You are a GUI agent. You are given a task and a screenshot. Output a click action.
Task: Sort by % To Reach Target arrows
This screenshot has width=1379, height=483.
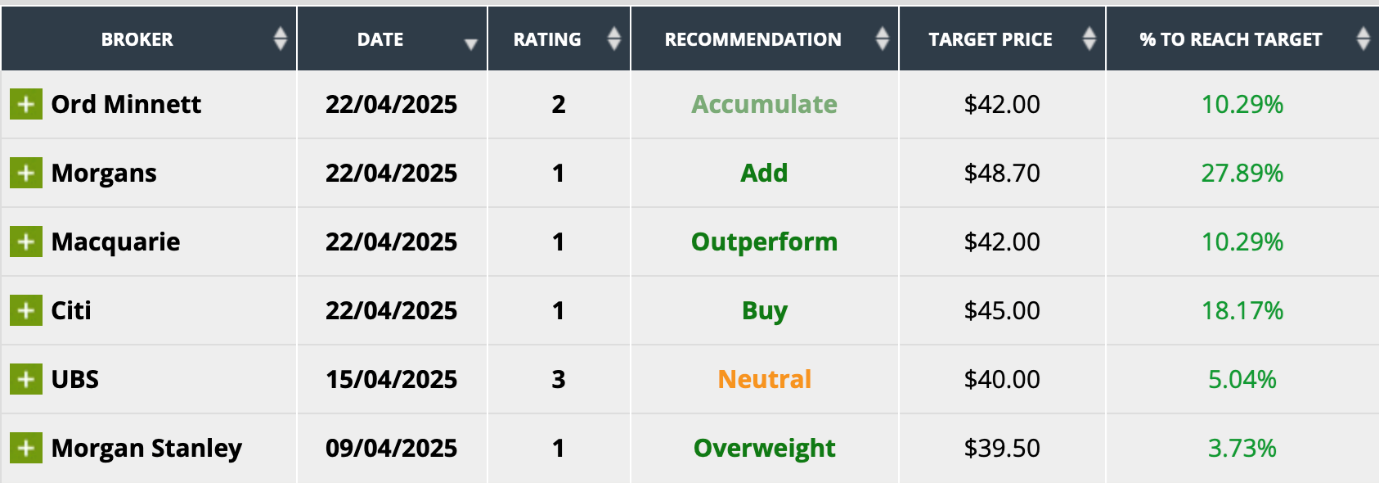pos(1362,39)
